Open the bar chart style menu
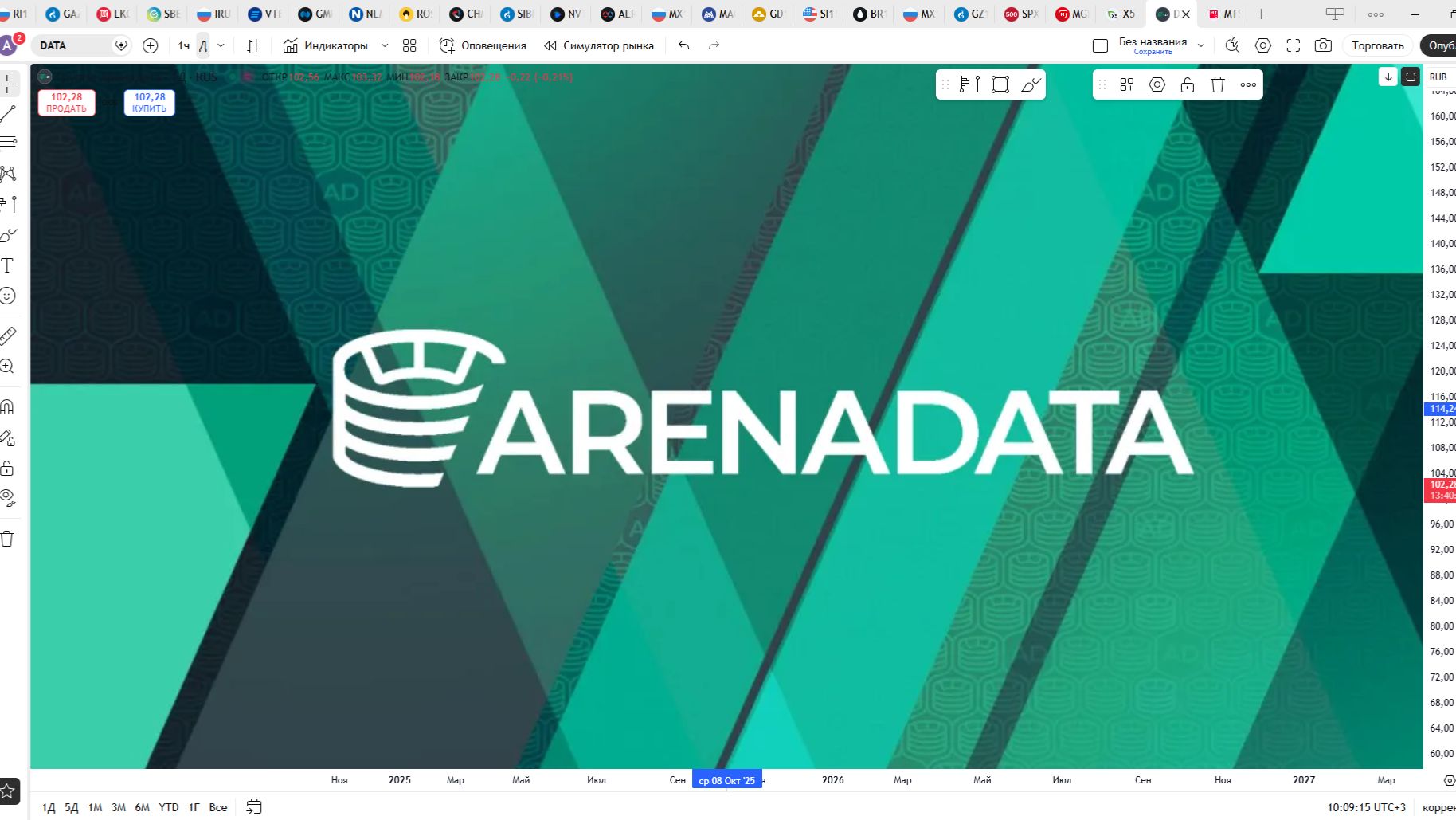The width and height of the screenshot is (1456, 820). coord(253,45)
